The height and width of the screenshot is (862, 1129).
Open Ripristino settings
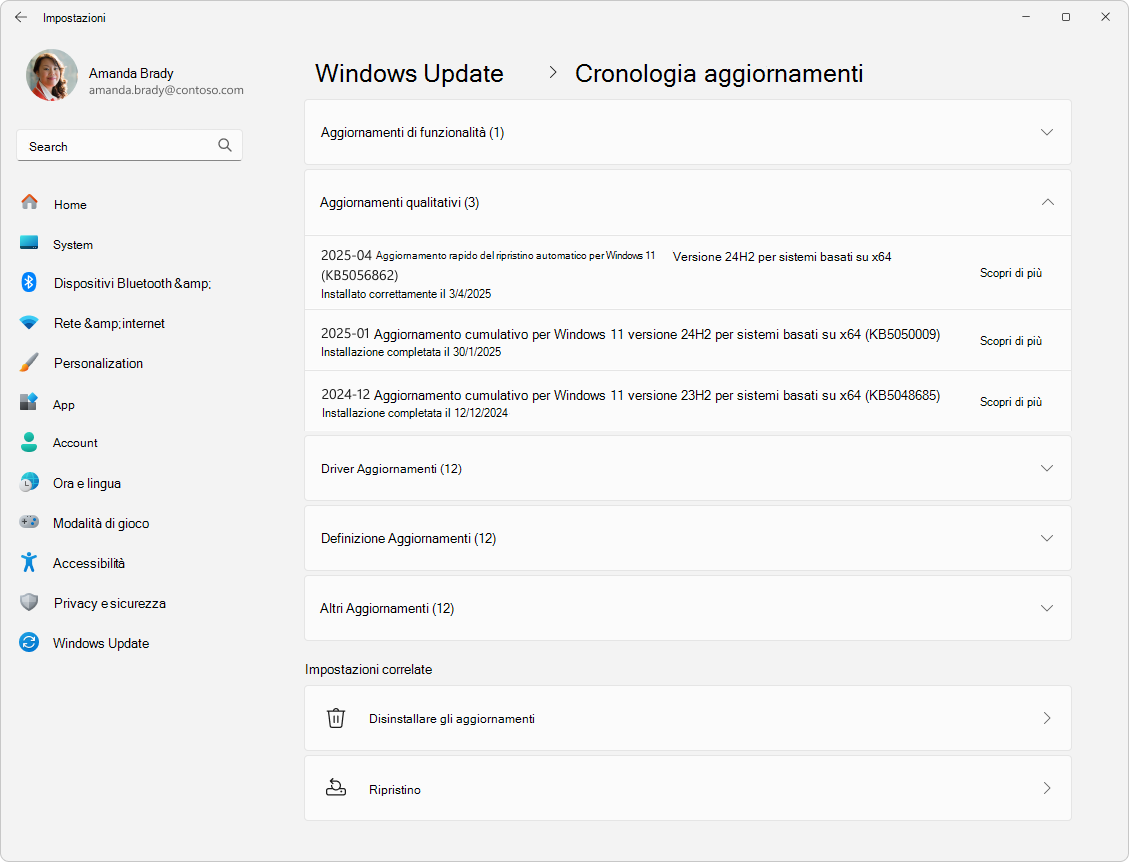pyautogui.click(x=688, y=788)
